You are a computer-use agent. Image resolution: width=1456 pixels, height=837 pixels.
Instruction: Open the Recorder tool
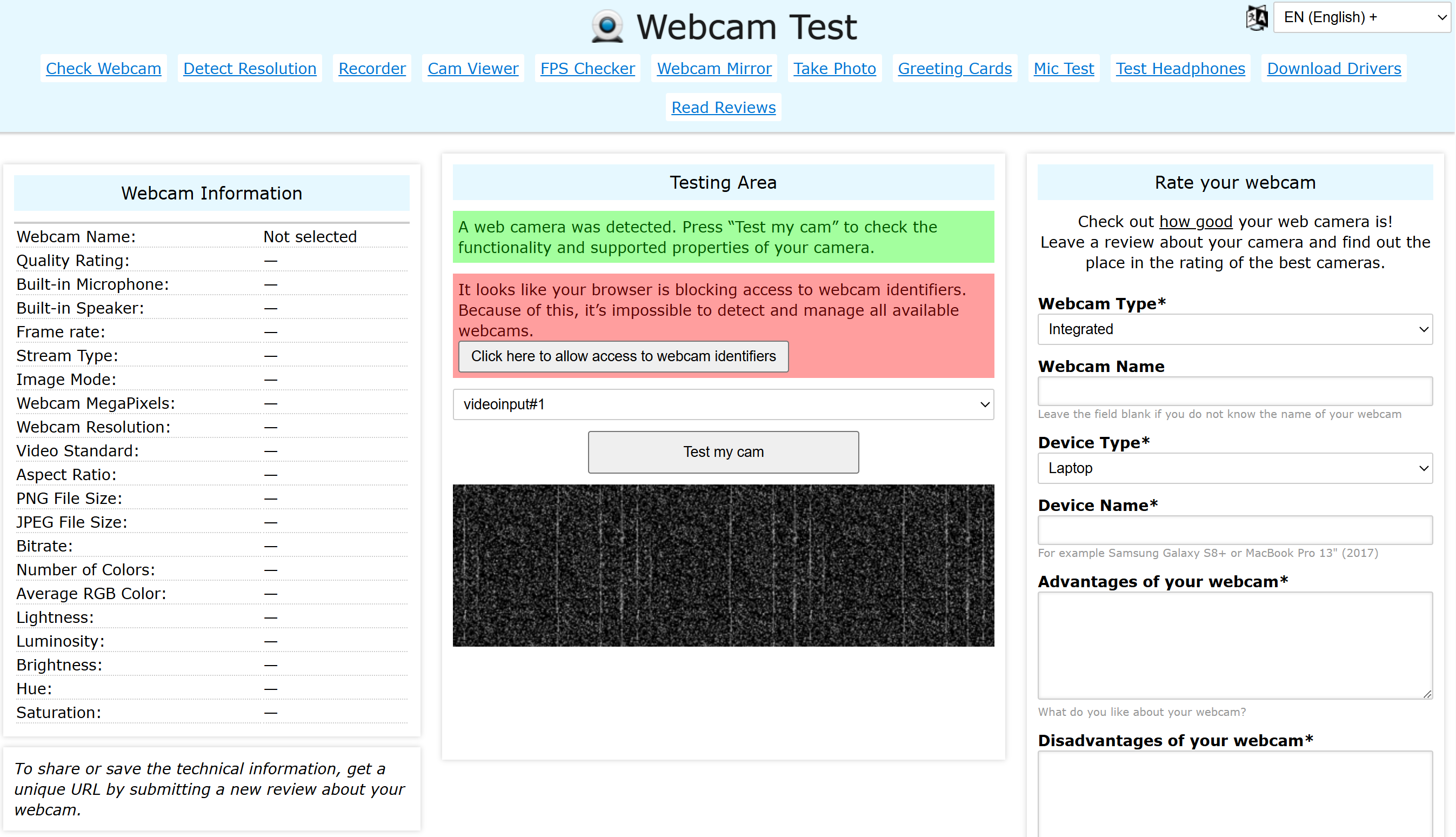coord(372,69)
